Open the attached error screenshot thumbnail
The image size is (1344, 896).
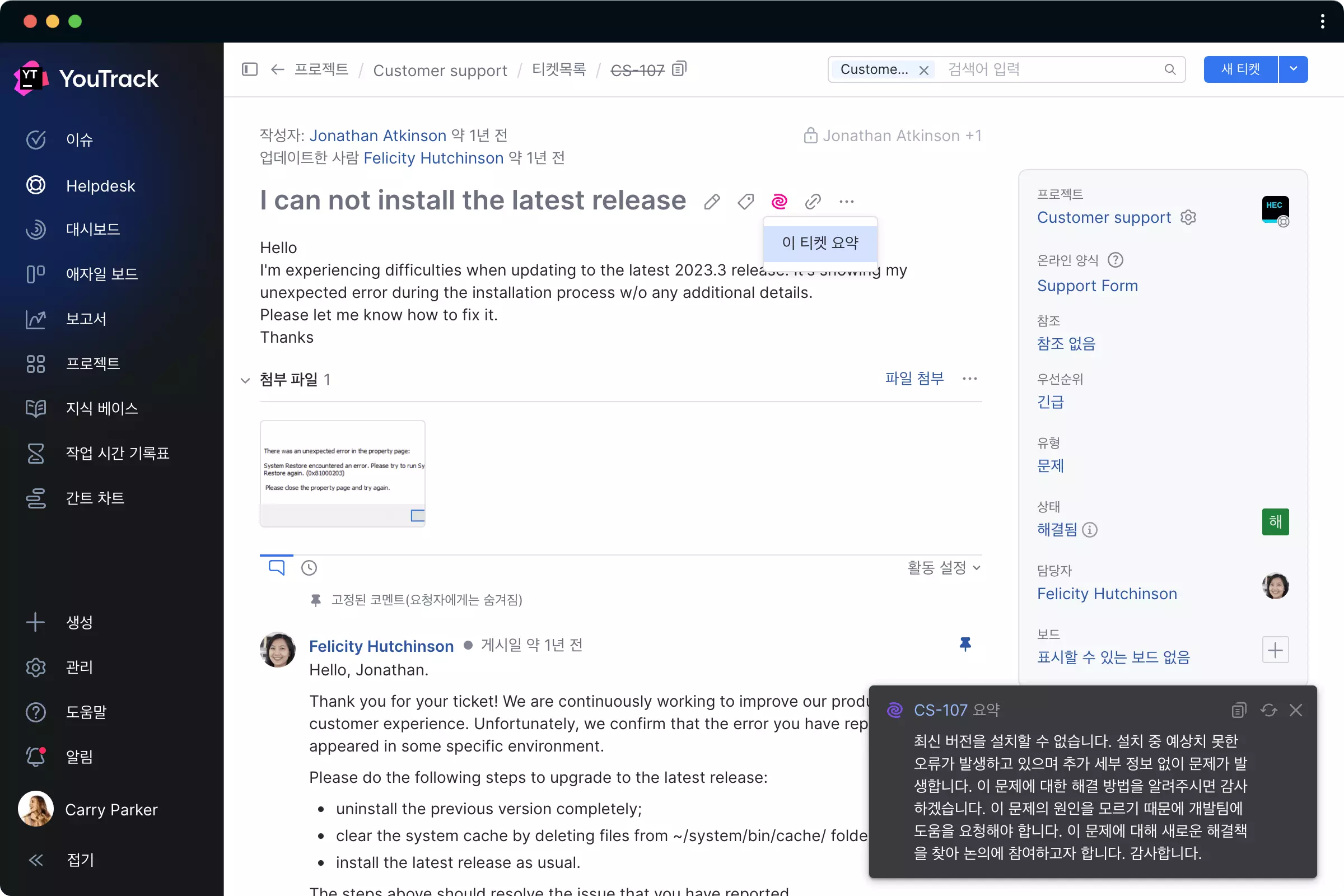point(342,472)
